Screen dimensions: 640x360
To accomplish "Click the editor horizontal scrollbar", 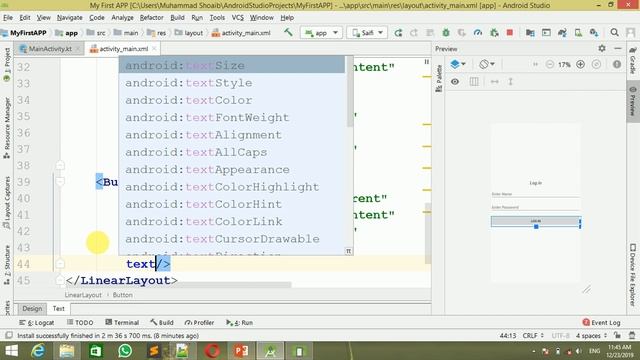I will tap(178, 284).
